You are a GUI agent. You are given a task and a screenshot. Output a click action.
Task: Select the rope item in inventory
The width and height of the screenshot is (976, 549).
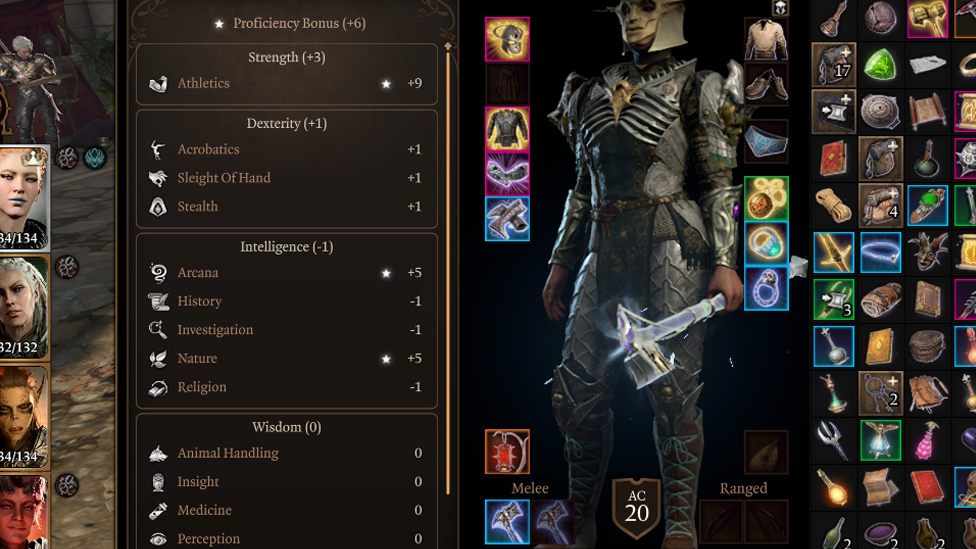[x=833, y=205]
